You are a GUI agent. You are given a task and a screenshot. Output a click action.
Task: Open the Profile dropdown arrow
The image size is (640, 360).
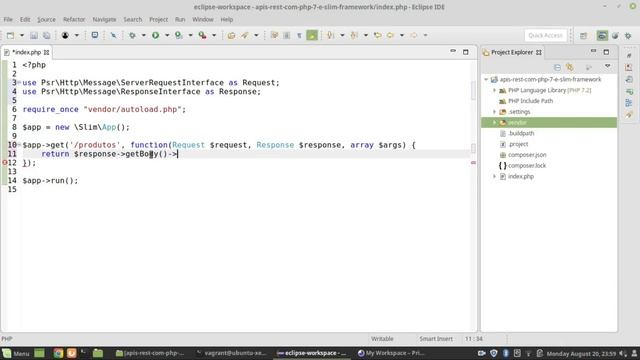pos(190,36)
